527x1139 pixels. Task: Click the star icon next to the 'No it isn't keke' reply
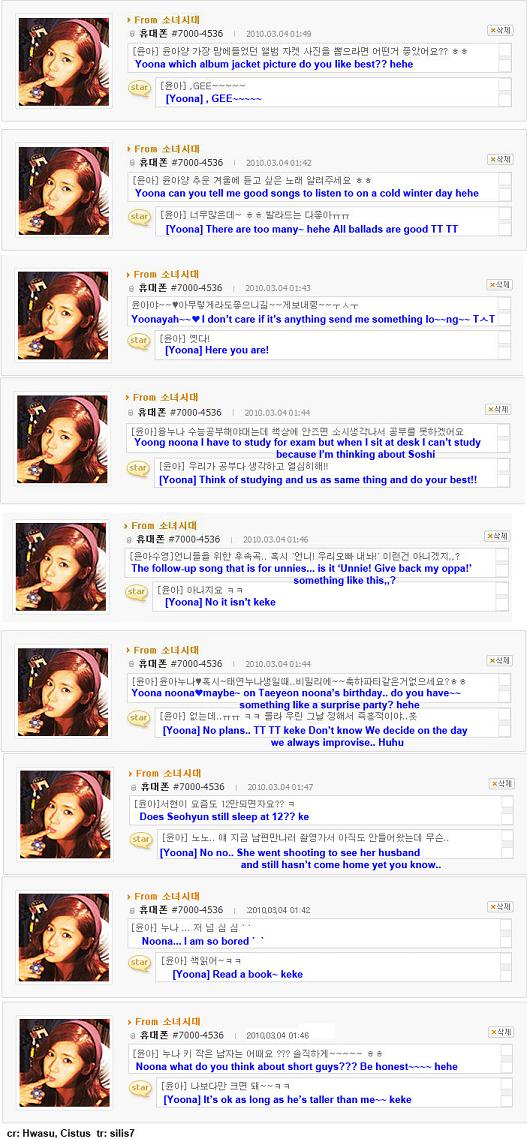pyautogui.click(x=138, y=591)
